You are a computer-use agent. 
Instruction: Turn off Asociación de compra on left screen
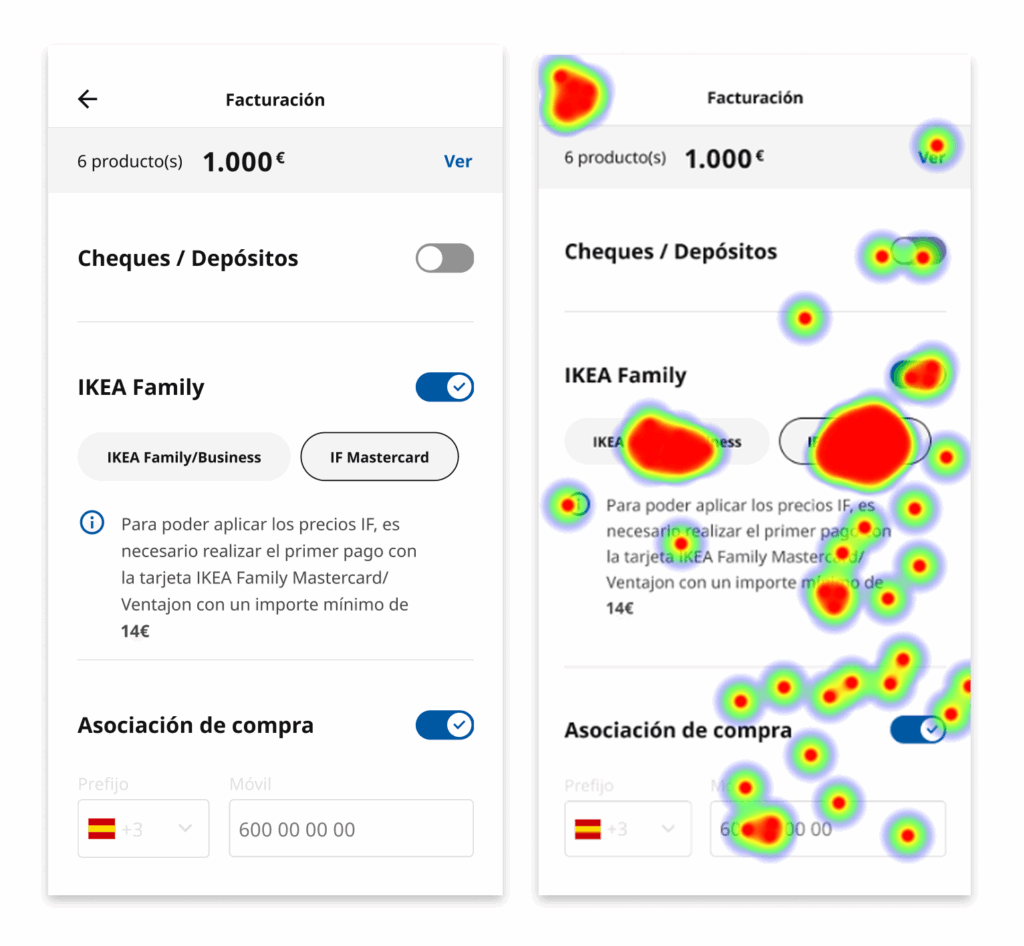click(x=445, y=725)
